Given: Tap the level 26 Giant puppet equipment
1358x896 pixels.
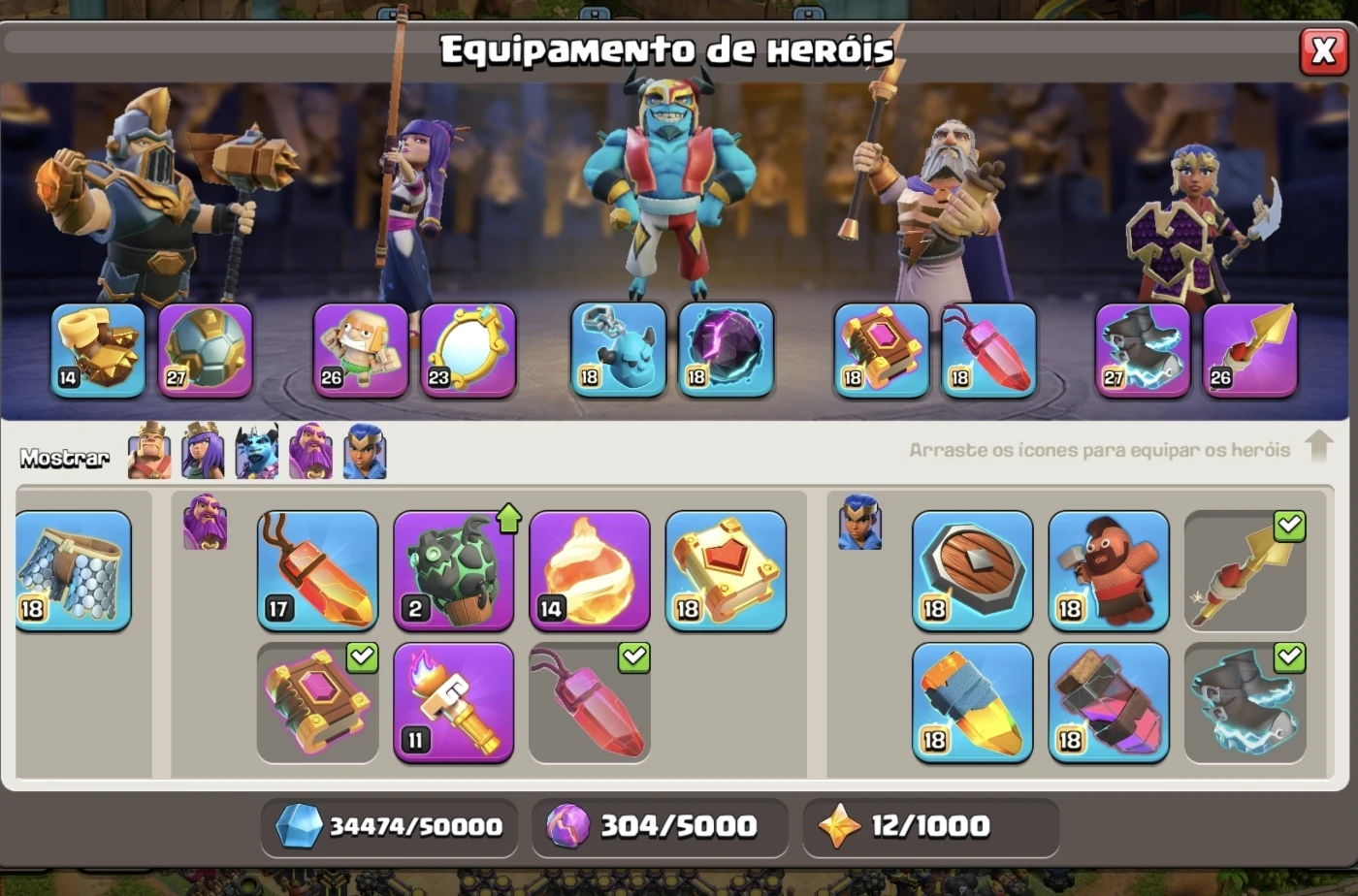Looking at the screenshot, I should click(x=360, y=350).
